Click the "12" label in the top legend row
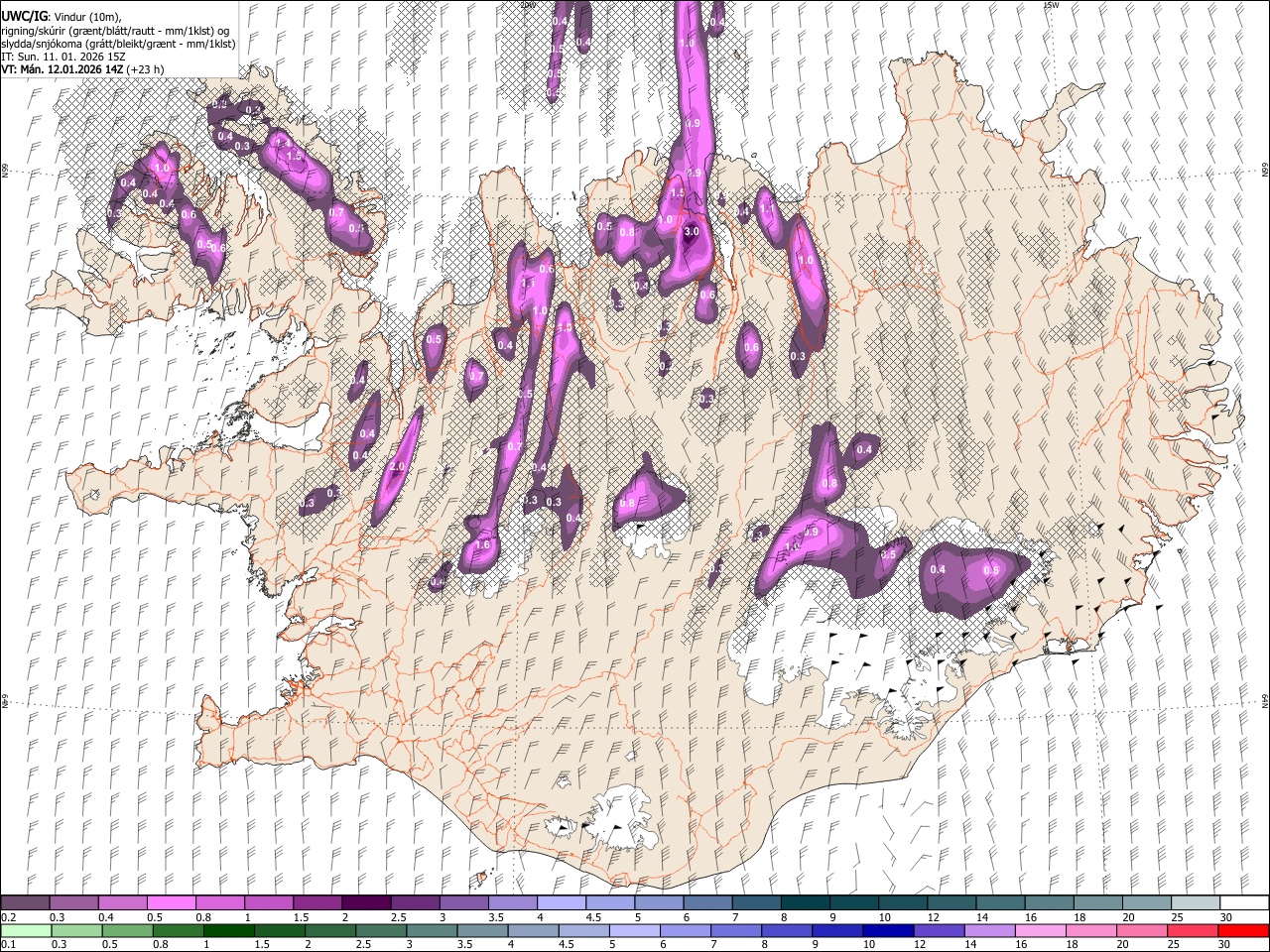Viewport: 1270px width, 952px height. click(x=933, y=917)
